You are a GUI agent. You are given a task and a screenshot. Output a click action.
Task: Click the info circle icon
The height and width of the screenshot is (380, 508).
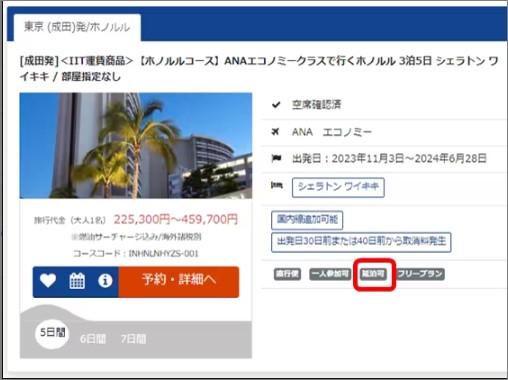pos(105,281)
